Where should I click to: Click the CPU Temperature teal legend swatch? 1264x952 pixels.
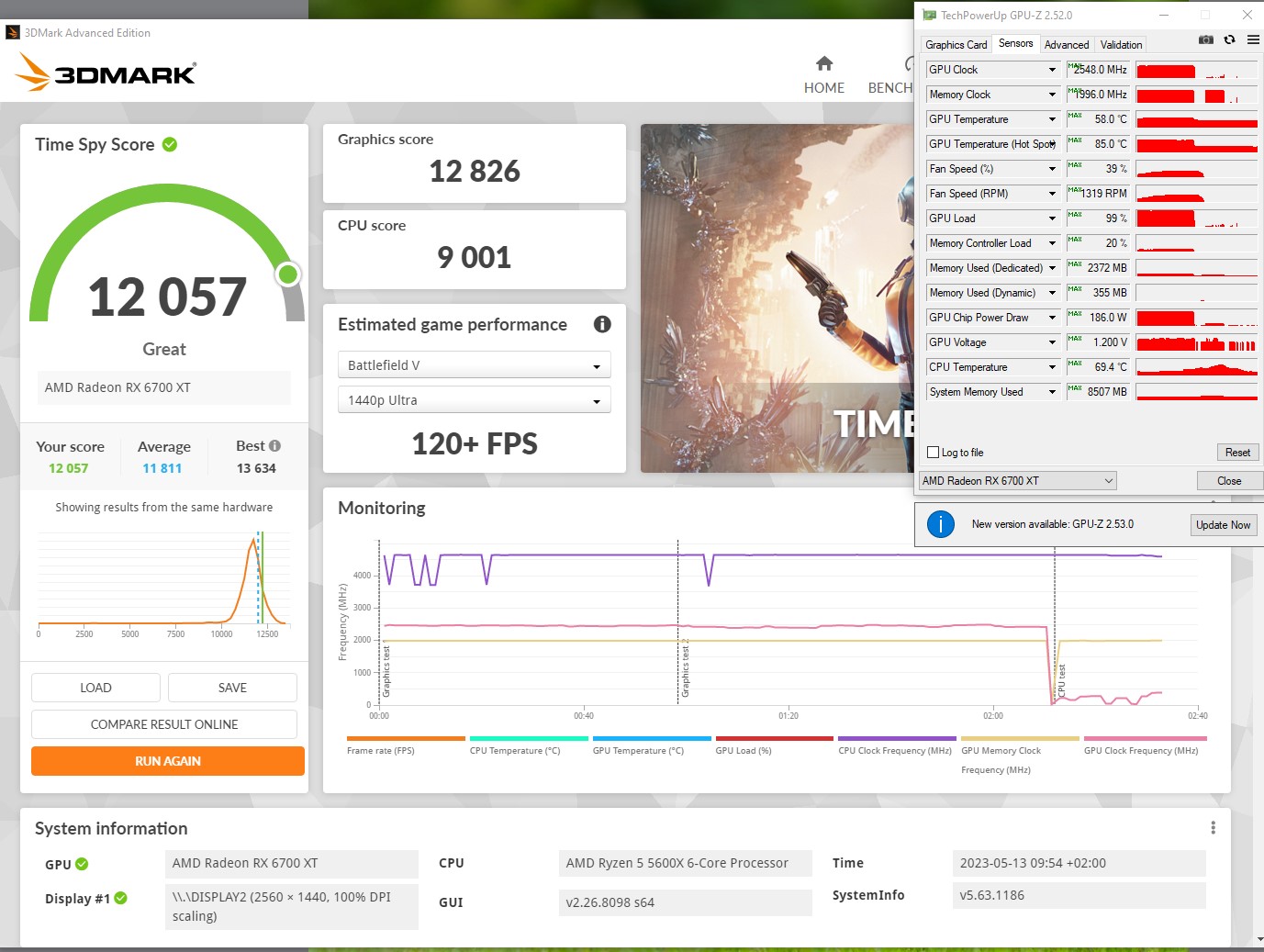click(529, 738)
